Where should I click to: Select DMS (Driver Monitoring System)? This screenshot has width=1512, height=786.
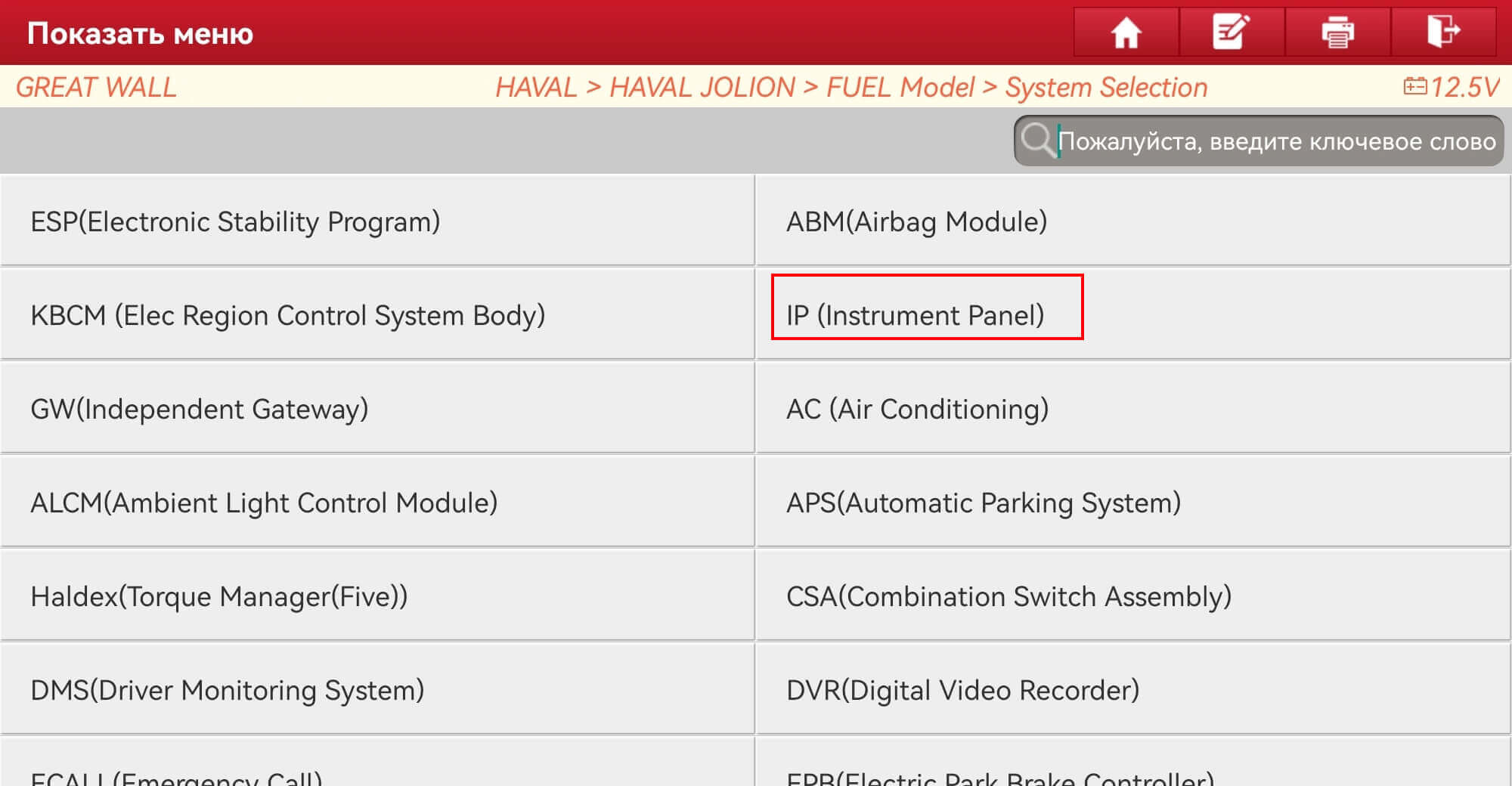(x=377, y=689)
